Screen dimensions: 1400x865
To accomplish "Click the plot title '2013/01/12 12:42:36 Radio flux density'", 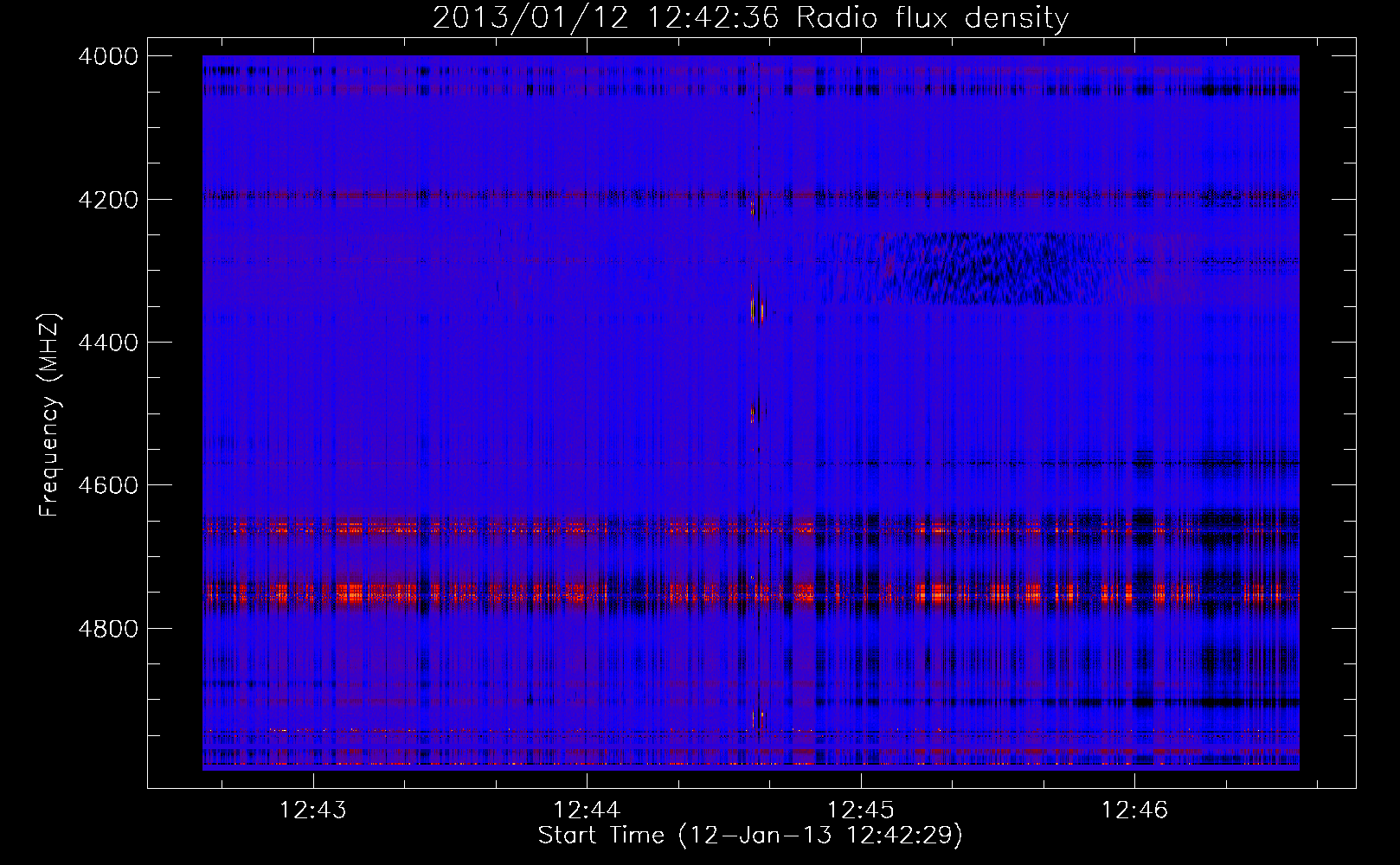I will [x=750, y=18].
